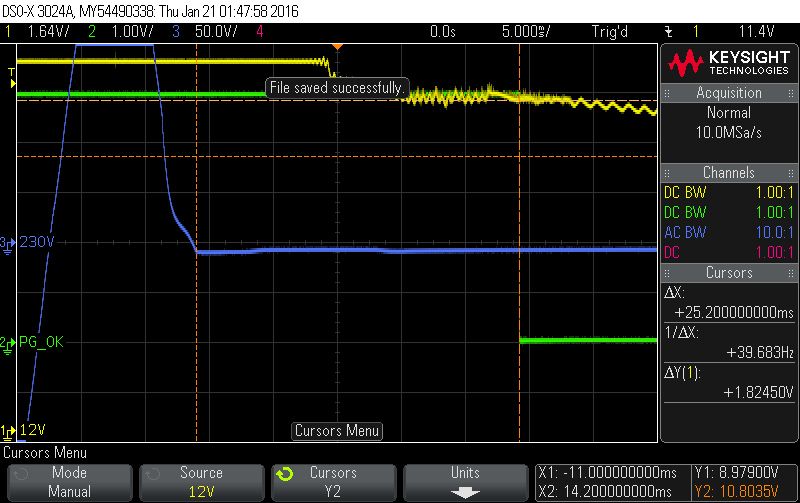Select the yellow DC BW 1.00:1 channel row
The width and height of the screenshot is (800, 503).
(729, 193)
